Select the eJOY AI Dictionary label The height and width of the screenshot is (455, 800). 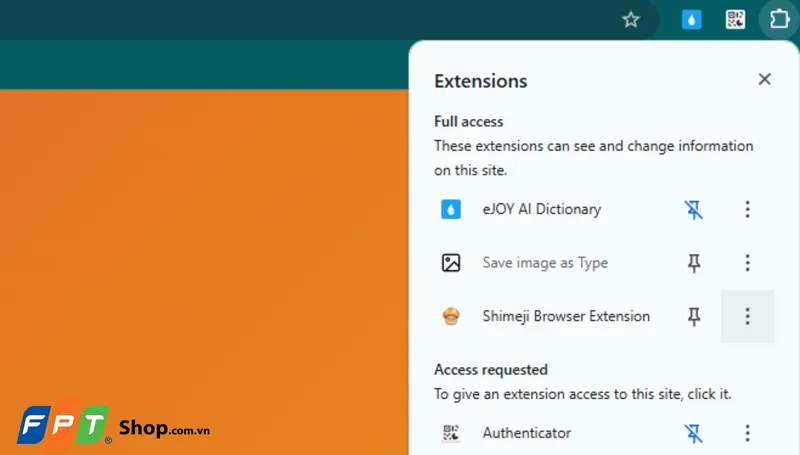point(541,209)
